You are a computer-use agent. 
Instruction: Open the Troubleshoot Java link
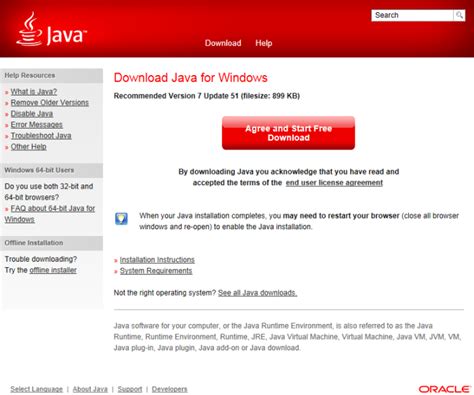coord(41,135)
